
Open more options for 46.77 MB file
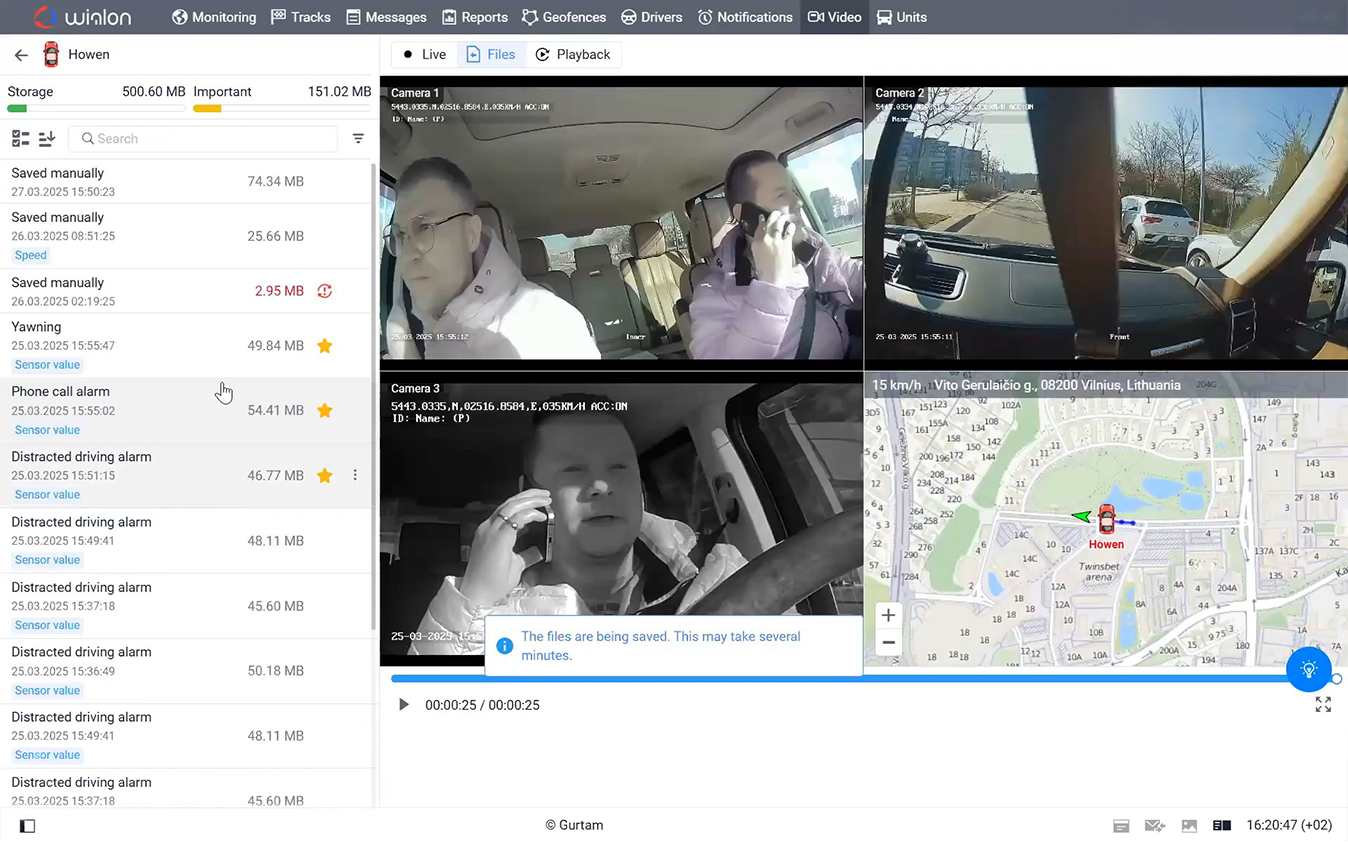[x=355, y=476]
